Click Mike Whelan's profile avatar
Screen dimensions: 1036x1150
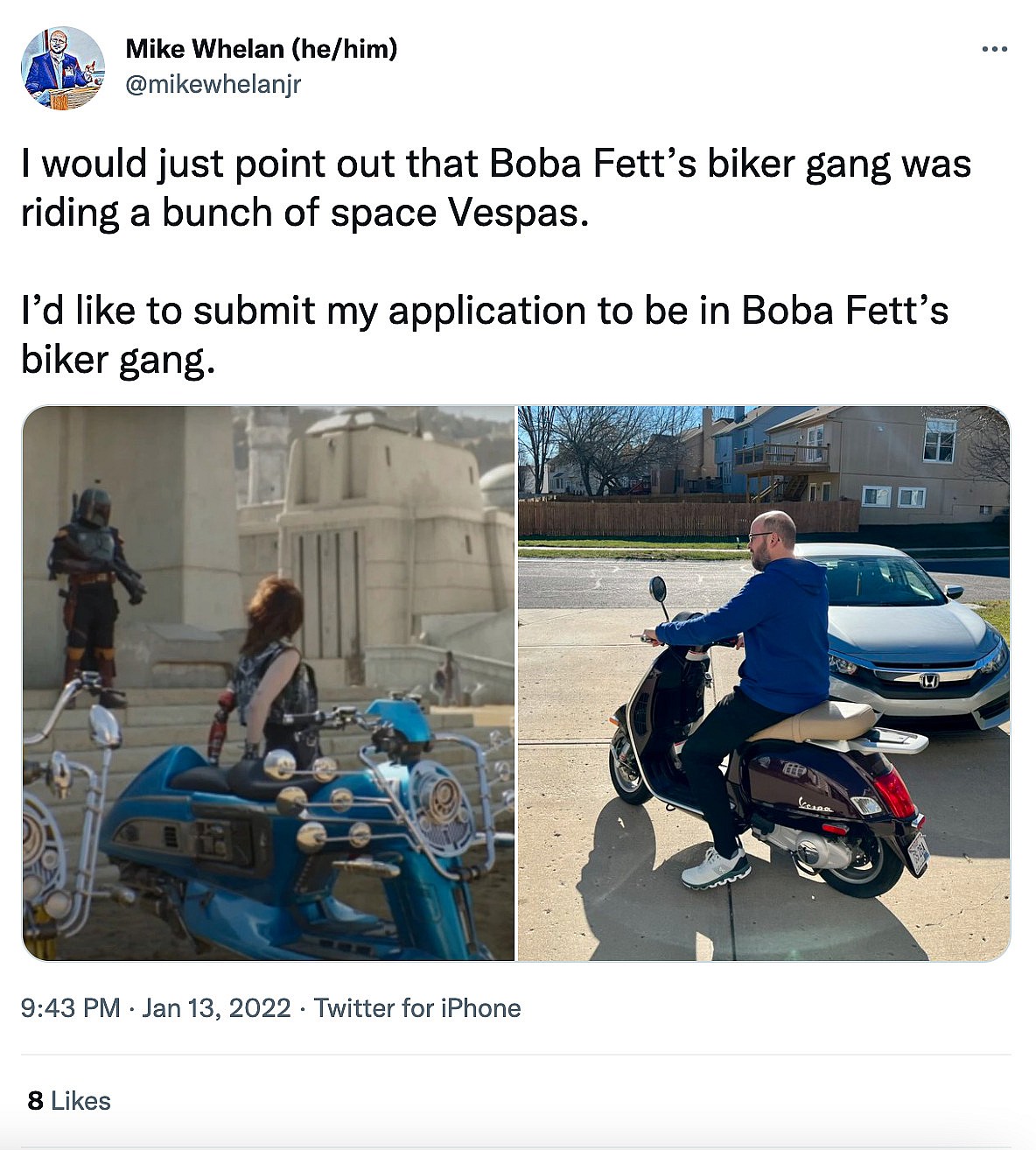tap(62, 68)
